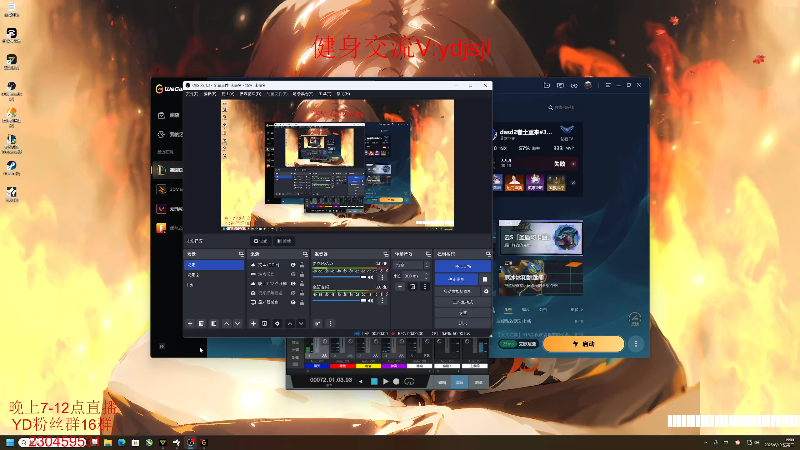Add a scene transition with plus icon
The image size is (800, 450).
[401, 287]
